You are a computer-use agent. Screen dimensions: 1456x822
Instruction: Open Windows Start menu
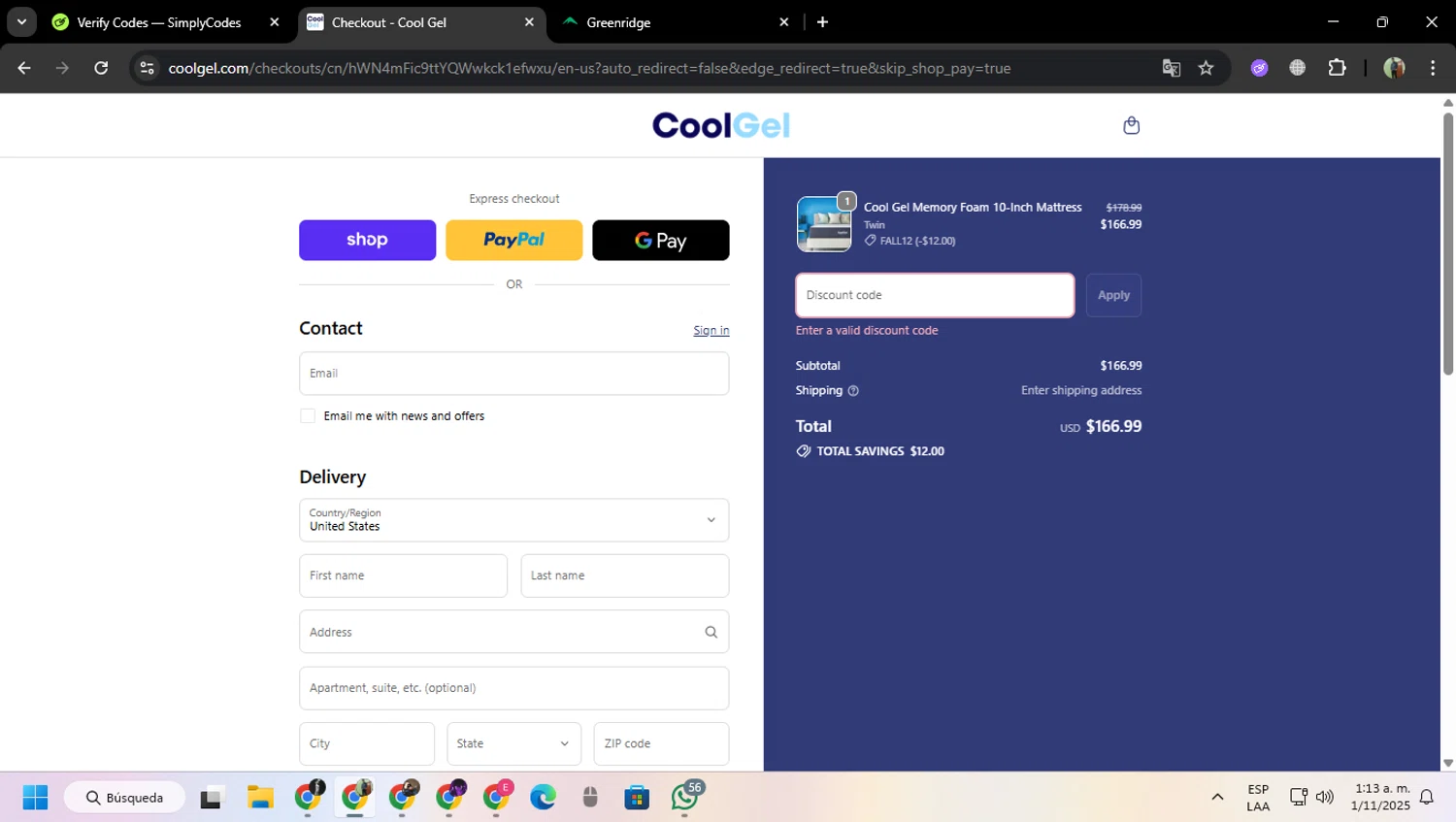[35, 798]
